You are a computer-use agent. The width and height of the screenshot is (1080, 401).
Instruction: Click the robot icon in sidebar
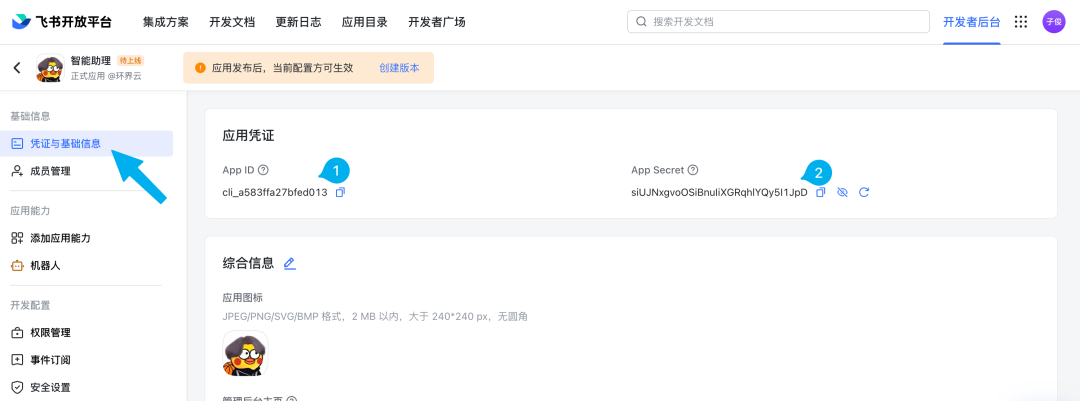tap(18, 265)
